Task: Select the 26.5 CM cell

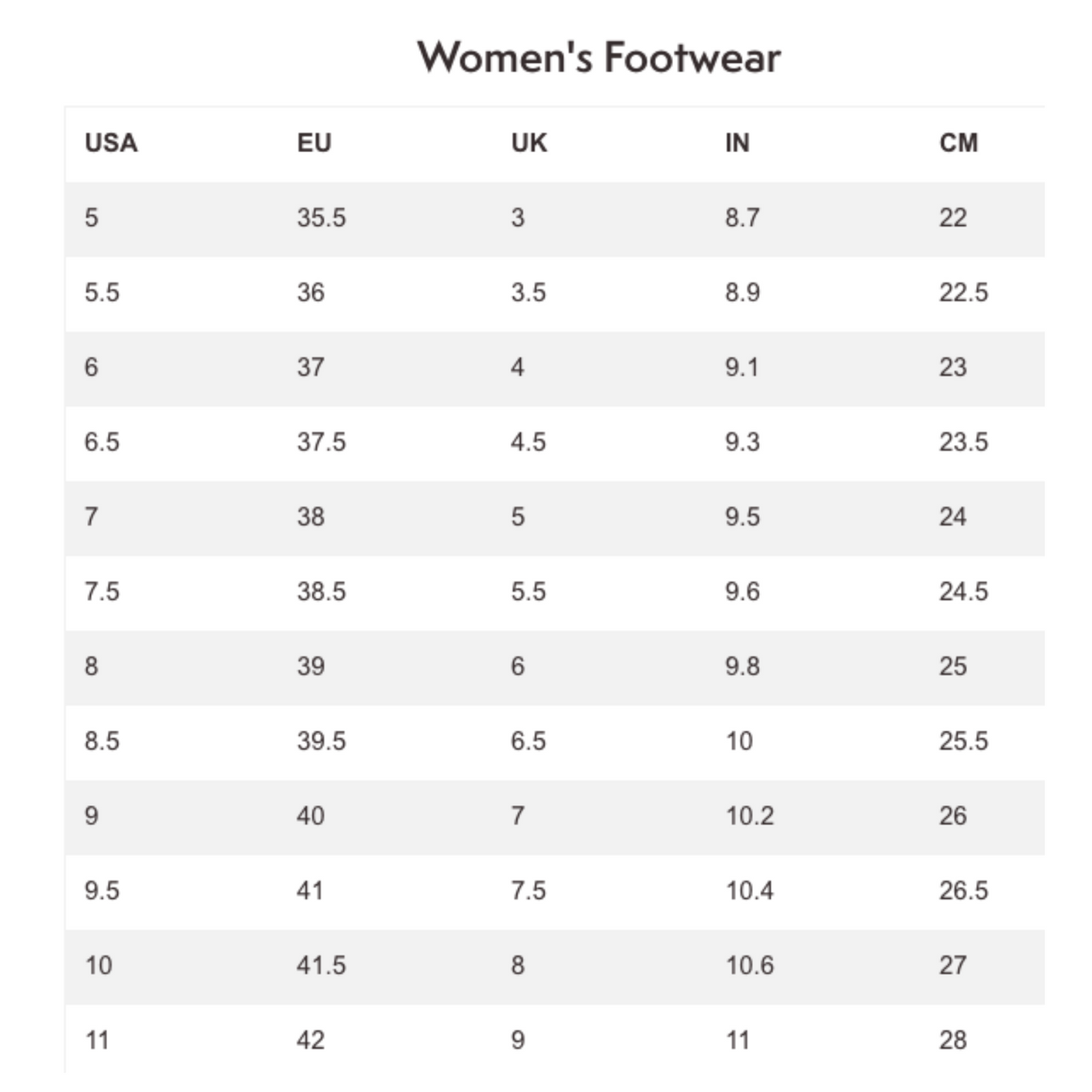Action: (x=963, y=890)
